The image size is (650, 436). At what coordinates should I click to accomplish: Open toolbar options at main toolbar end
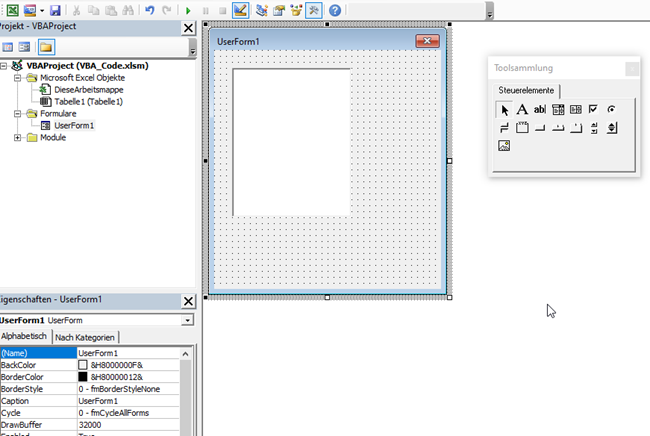(490, 10)
